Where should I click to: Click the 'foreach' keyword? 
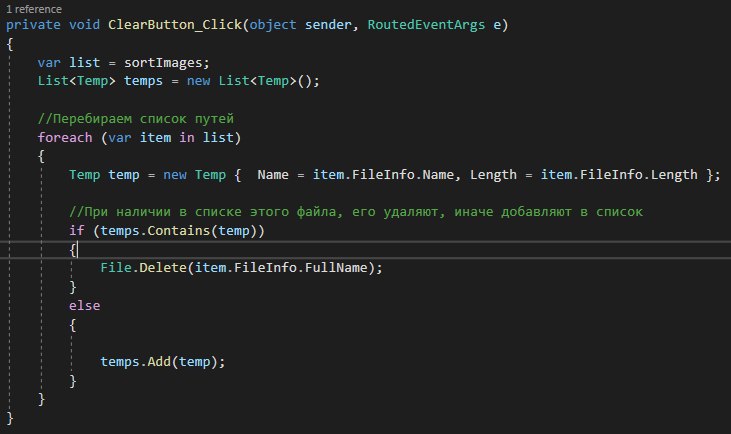point(65,138)
